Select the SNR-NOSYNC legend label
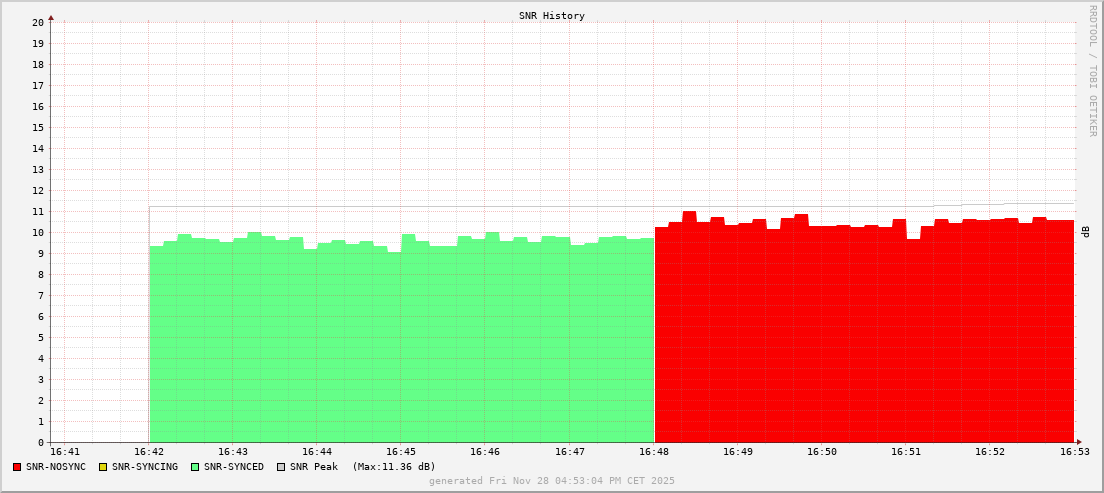The height and width of the screenshot is (493, 1104). point(56,467)
